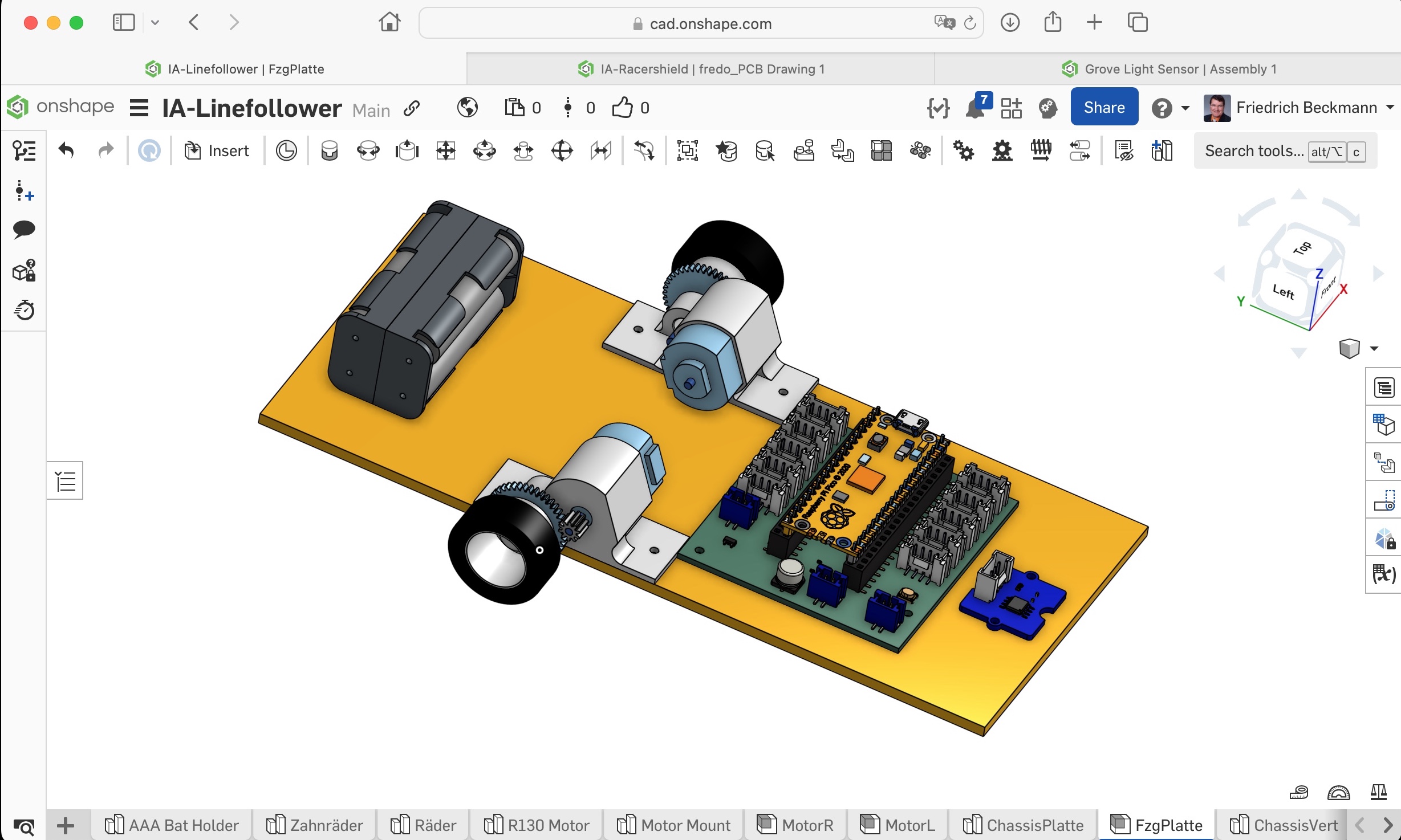The image size is (1401, 840).
Task: Open the Measure tool at bottom right
Action: (x=1298, y=793)
